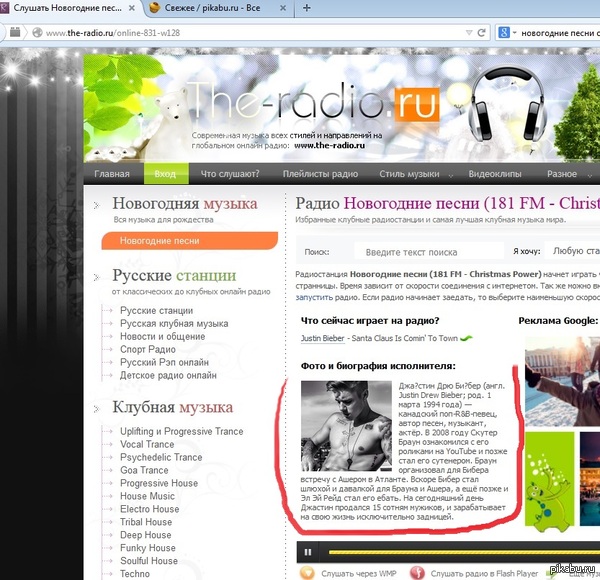
Task: Open Funky House link
Action: pyautogui.click(x=148, y=548)
